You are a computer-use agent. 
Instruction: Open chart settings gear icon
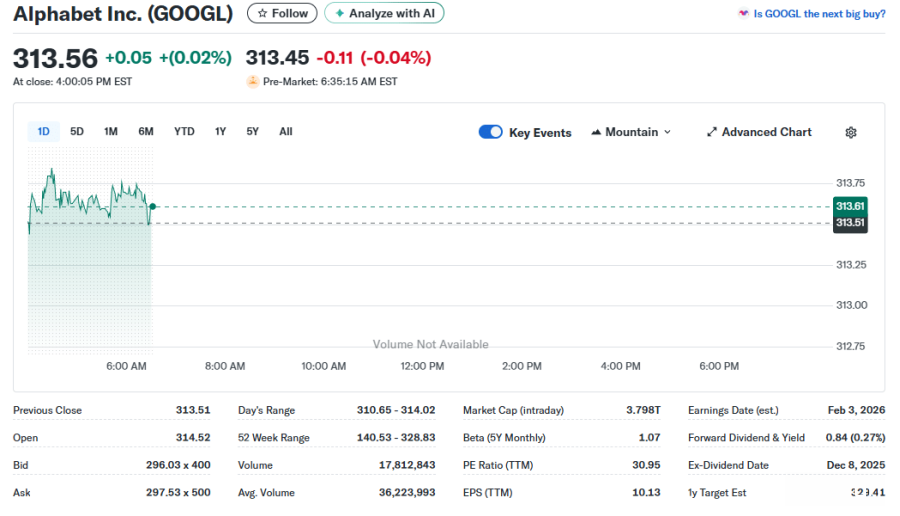point(851,132)
